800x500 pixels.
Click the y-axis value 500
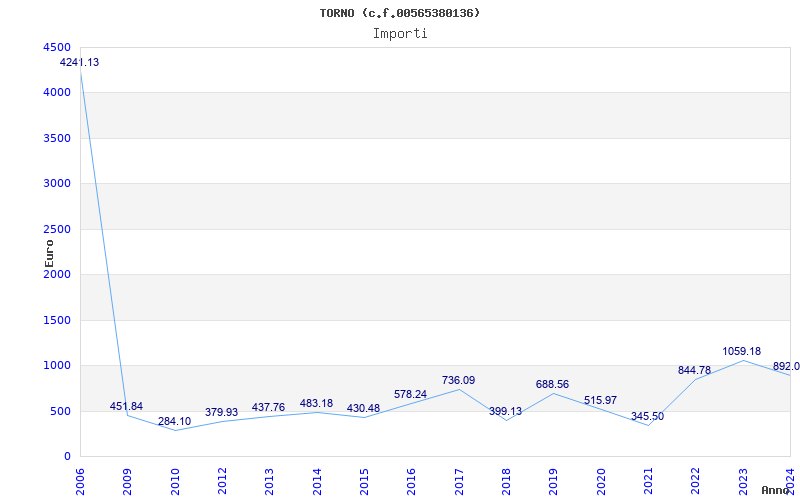(60, 411)
